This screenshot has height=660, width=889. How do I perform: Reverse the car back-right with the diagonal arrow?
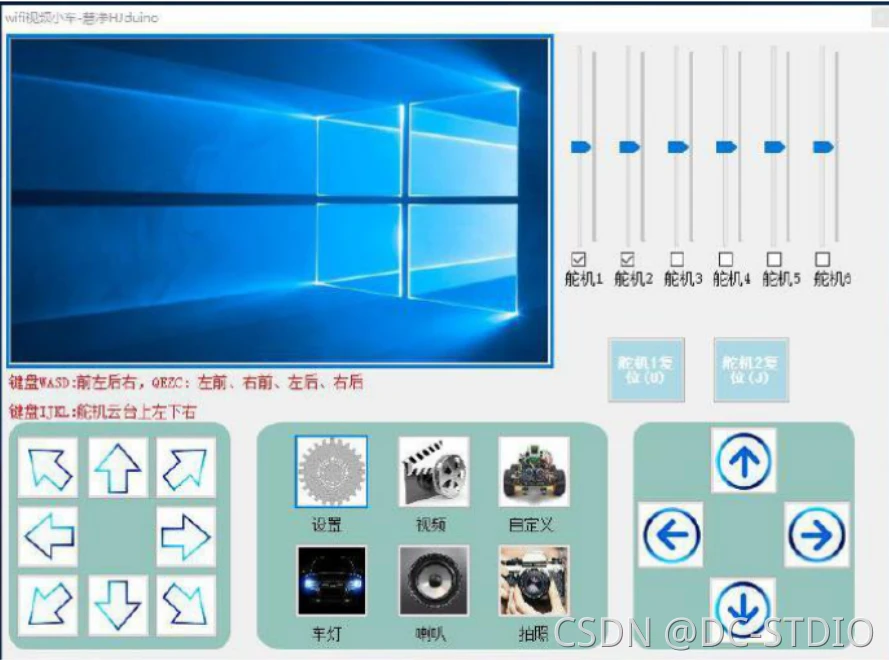pyautogui.click(x=186, y=605)
